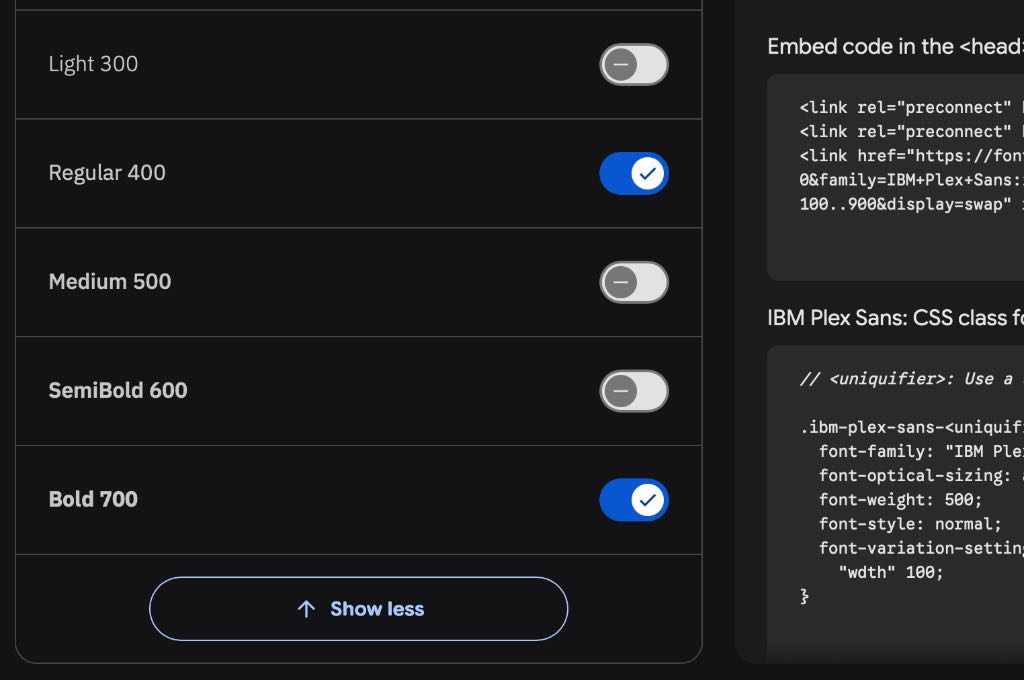Click the link href line in embed code

911,156
